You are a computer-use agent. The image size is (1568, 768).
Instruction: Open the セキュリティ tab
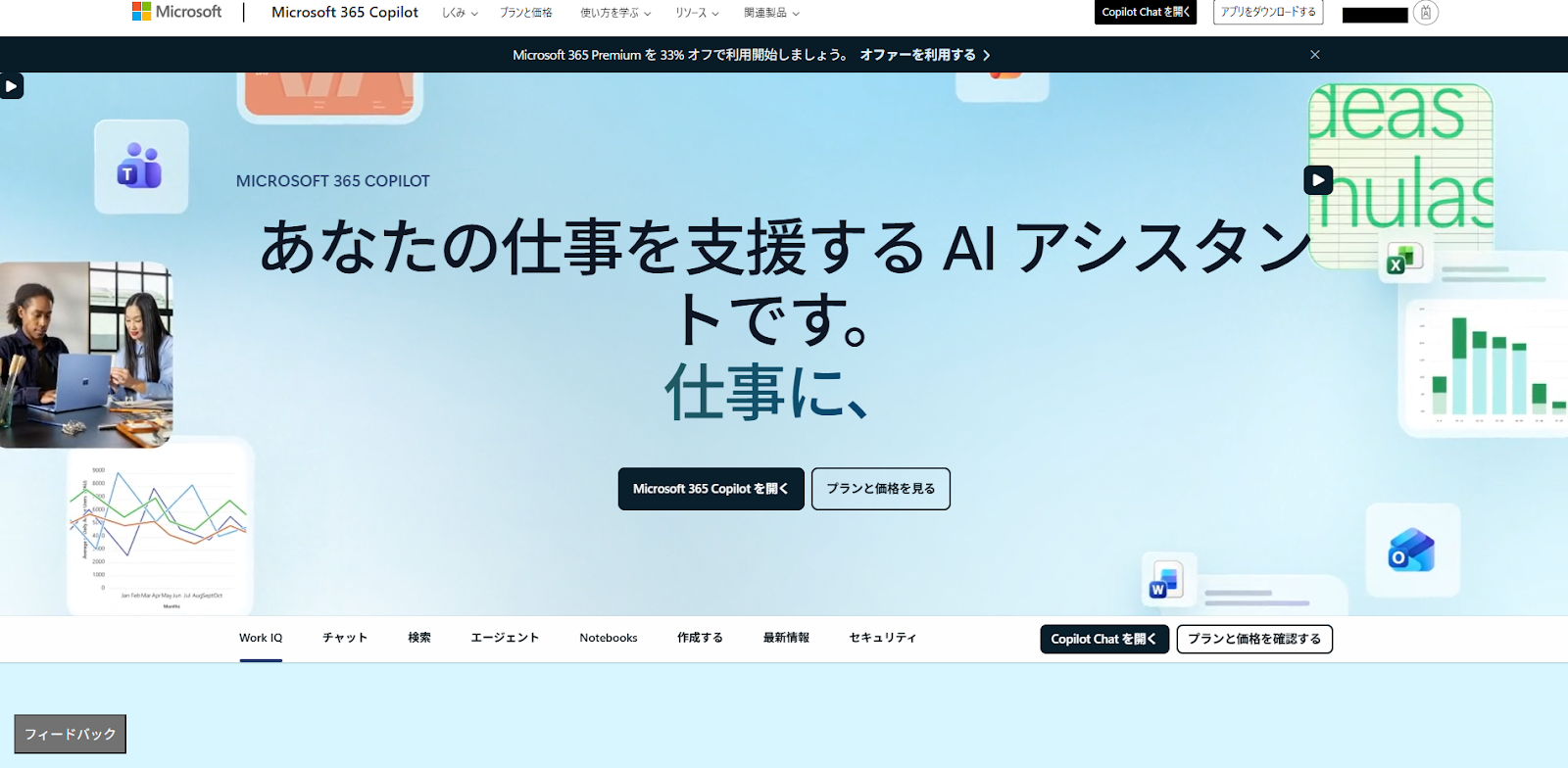(883, 638)
